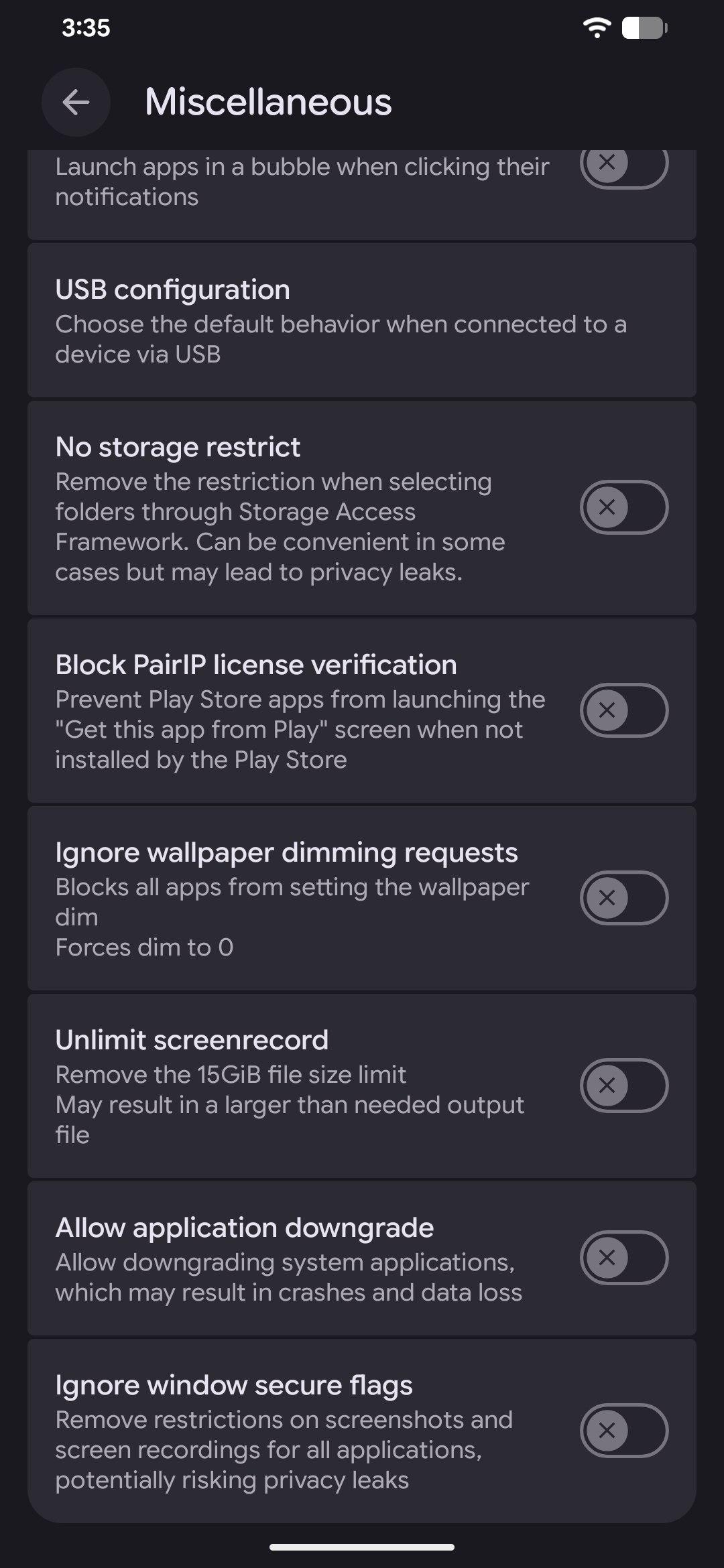Screen dimensions: 724x1568
Task: Turn on Ignore wallpaper dimming requests
Action: [623, 898]
